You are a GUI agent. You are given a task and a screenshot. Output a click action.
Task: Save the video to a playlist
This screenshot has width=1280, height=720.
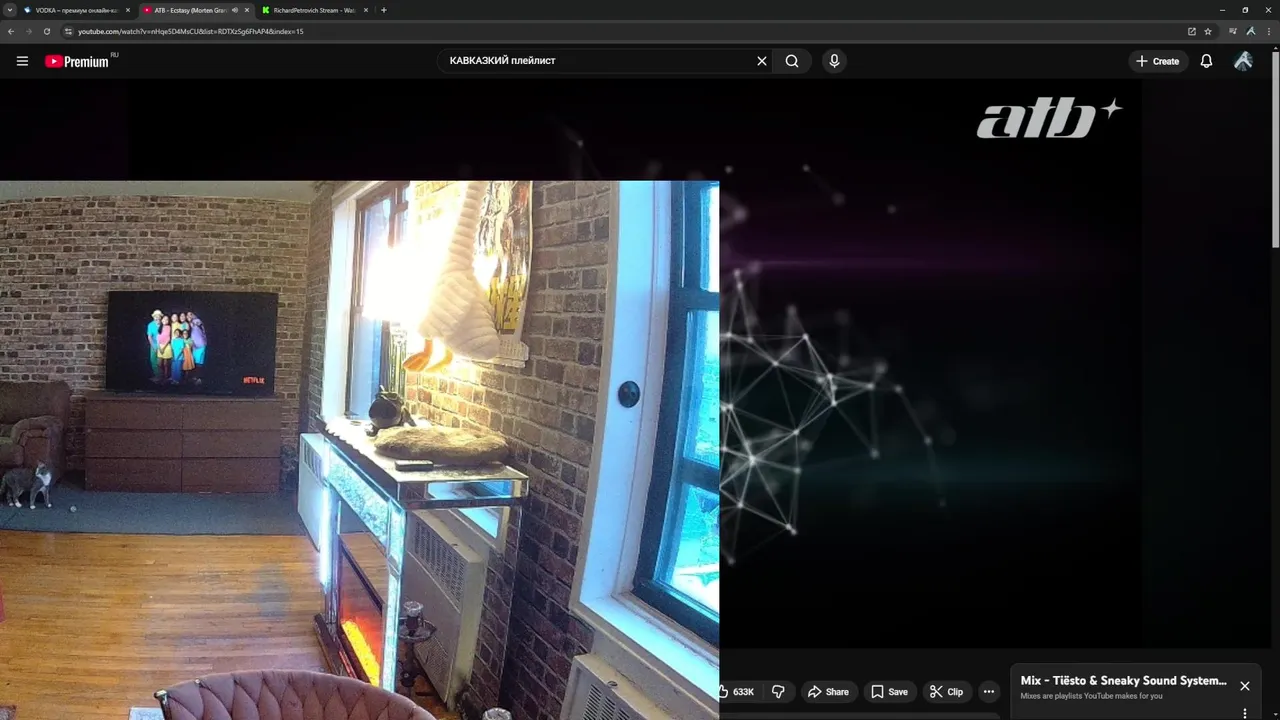coord(889,691)
